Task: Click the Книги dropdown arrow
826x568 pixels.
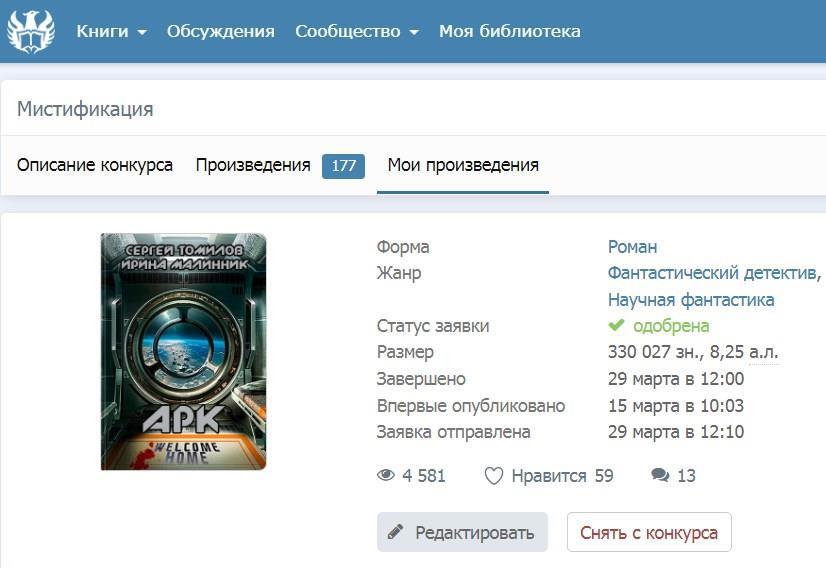Action: [x=142, y=33]
